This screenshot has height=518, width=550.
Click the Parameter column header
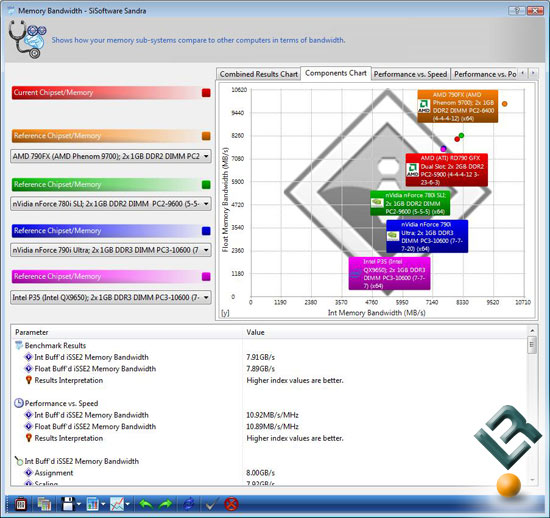127,332
